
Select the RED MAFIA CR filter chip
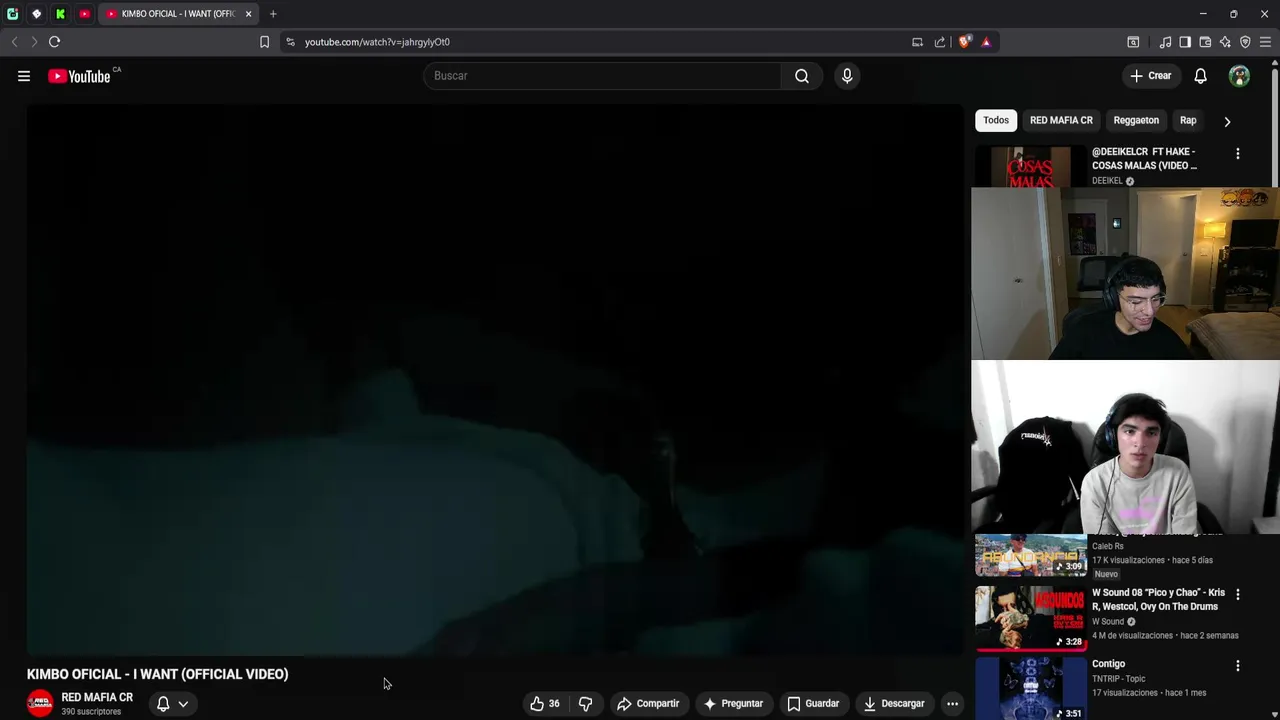(1061, 120)
